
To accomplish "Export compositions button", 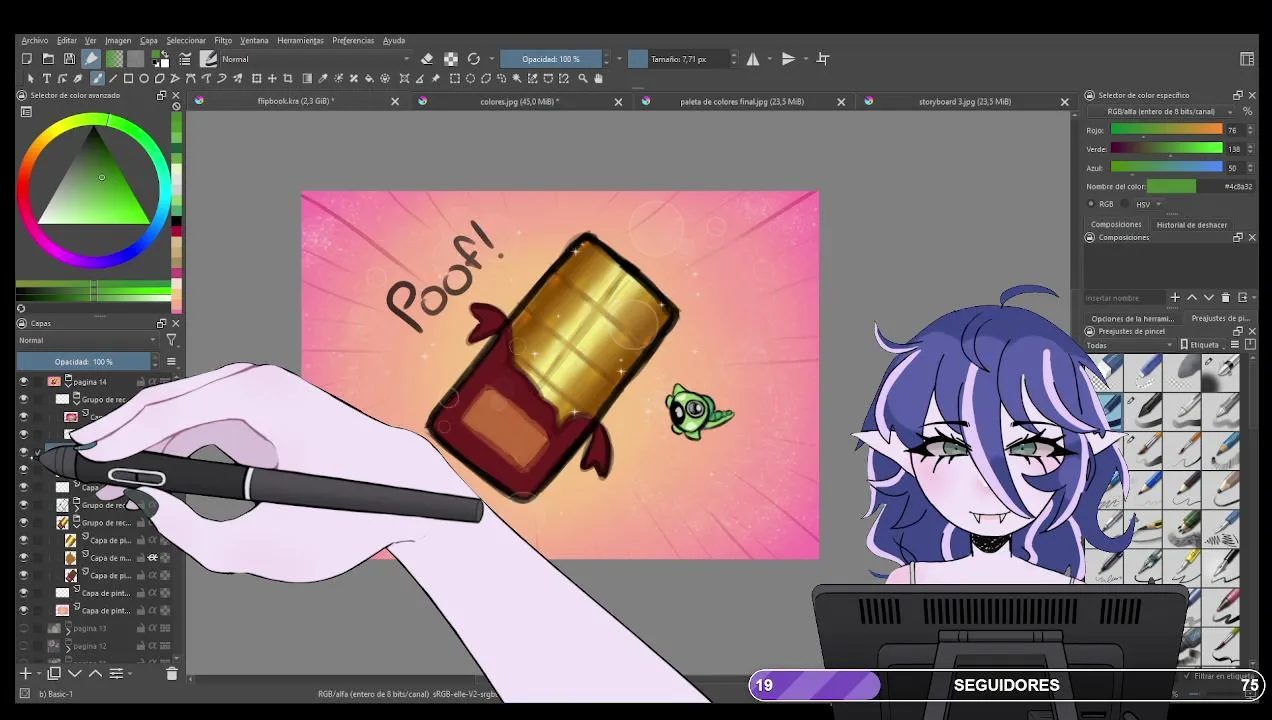I will [x=1243, y=298].
